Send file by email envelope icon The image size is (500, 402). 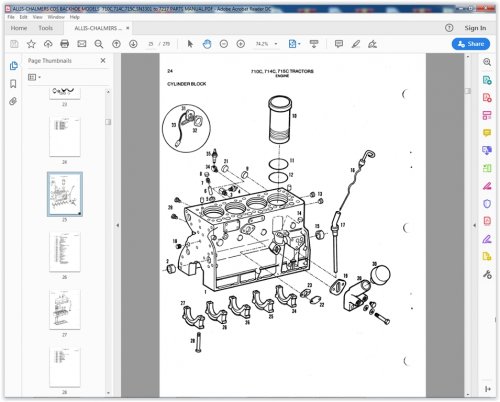[82, 44]
